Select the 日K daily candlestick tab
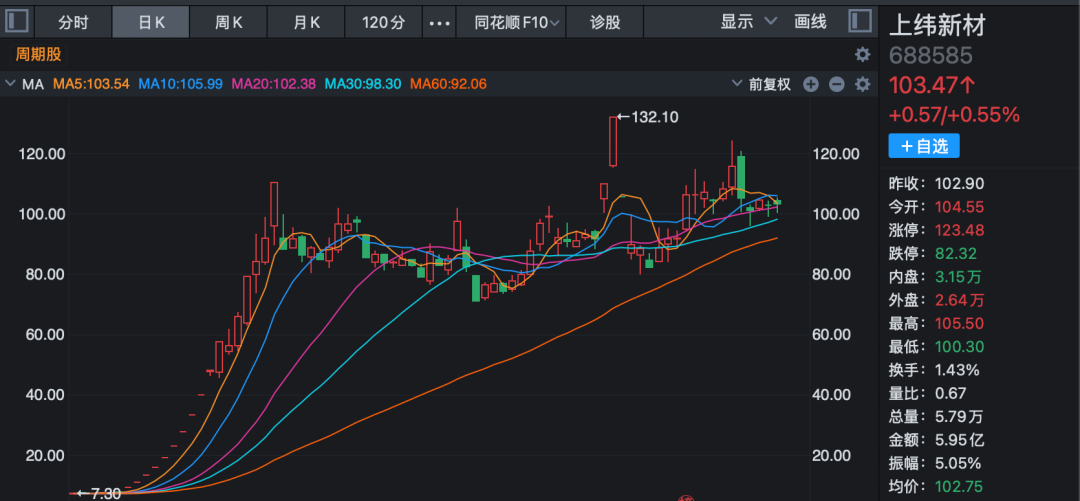 pos(150,22)
